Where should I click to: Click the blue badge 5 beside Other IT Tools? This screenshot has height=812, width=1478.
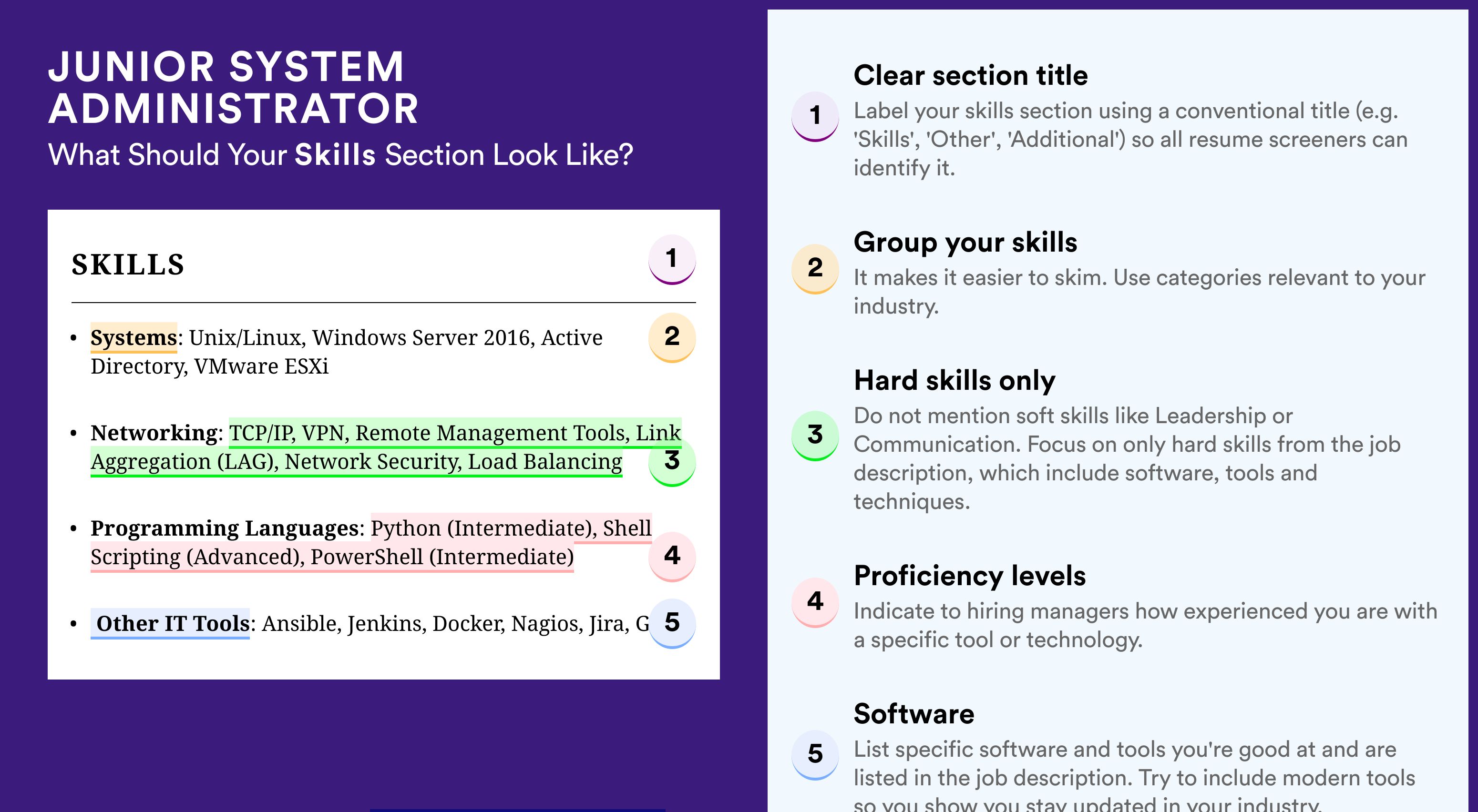click(672, 623)
